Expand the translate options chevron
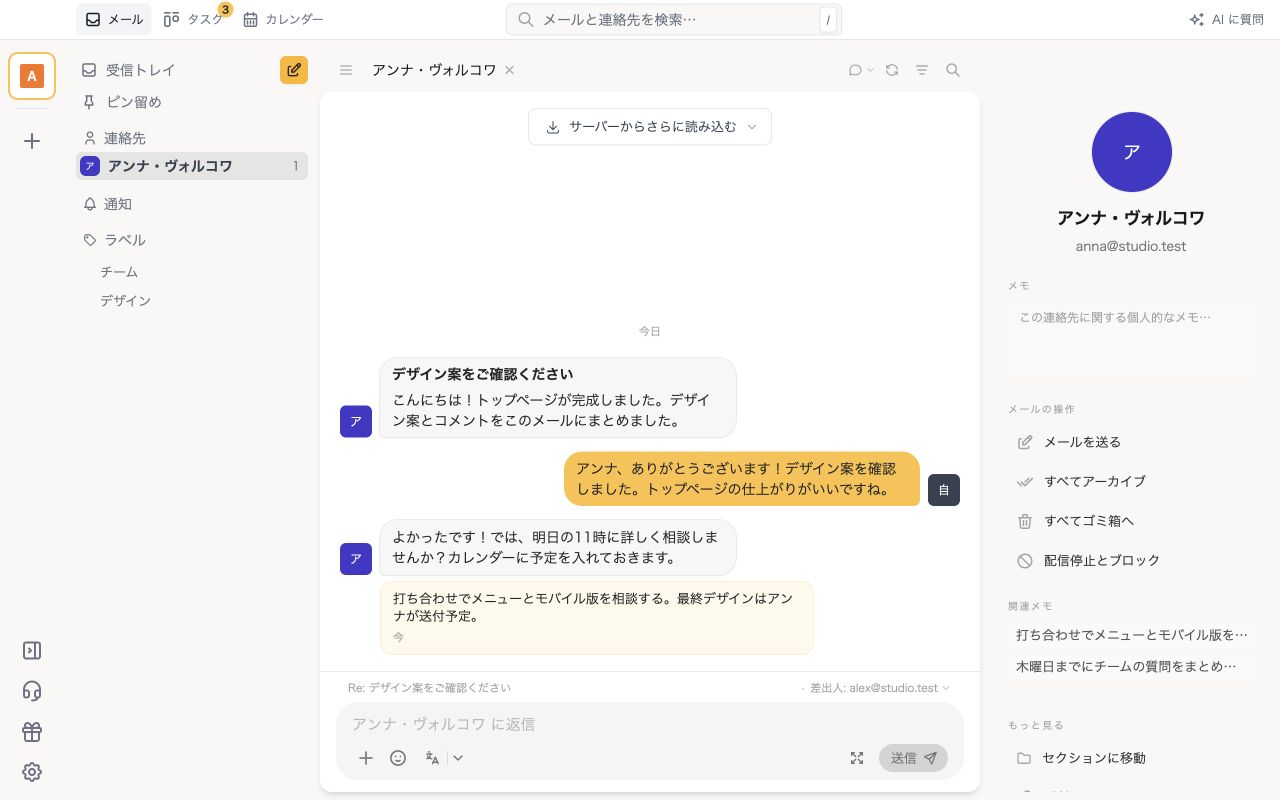Screen dimensions: 1280x800 tap(458, 758)
